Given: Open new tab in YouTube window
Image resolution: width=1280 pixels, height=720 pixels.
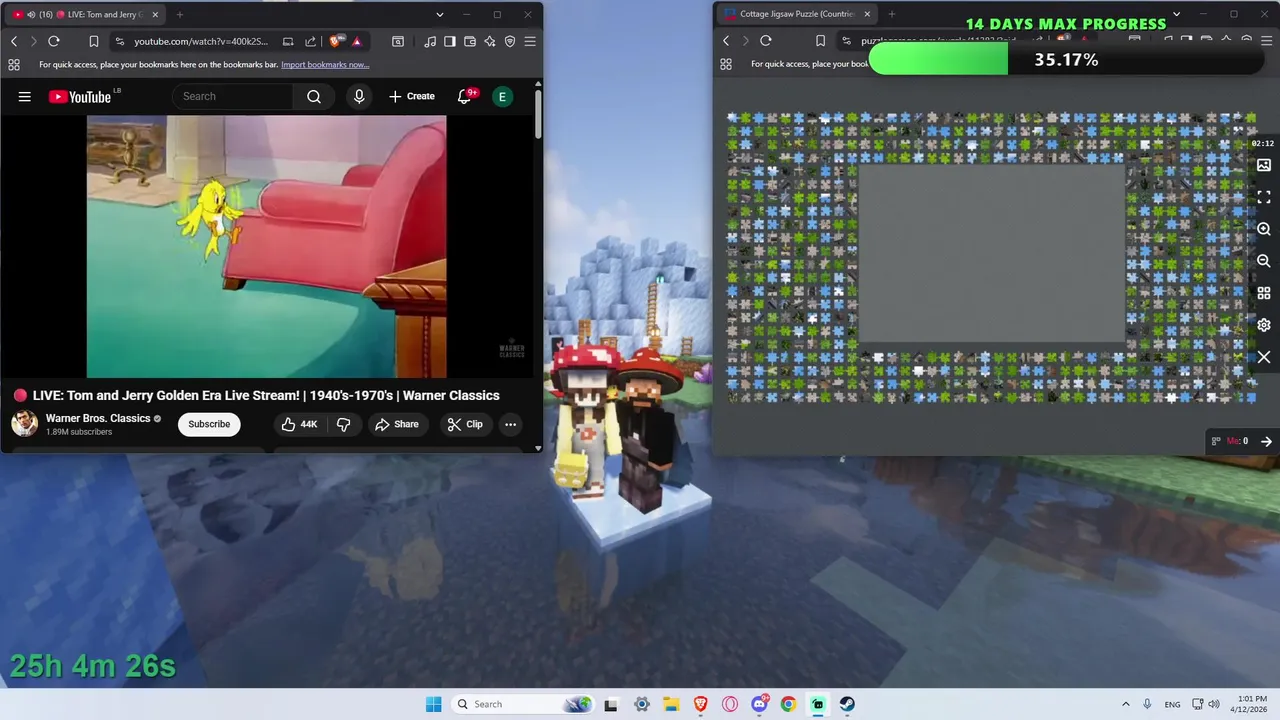Looking at the screenshot, I should coord(180,15).
